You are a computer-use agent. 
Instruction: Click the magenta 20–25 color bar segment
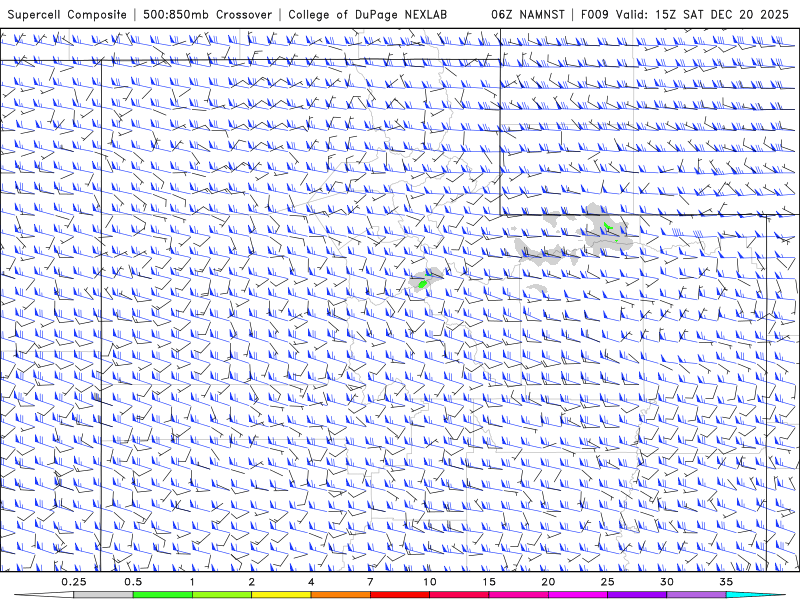pyautogui.click(x=578, y=595)
